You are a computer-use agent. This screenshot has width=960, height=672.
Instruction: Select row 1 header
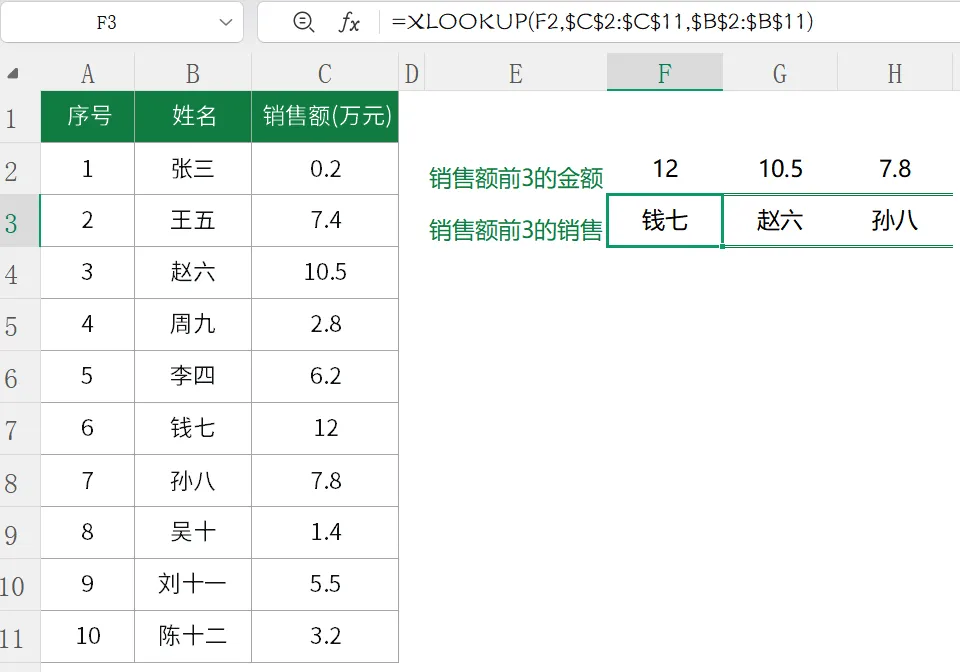tap(20, 117)
